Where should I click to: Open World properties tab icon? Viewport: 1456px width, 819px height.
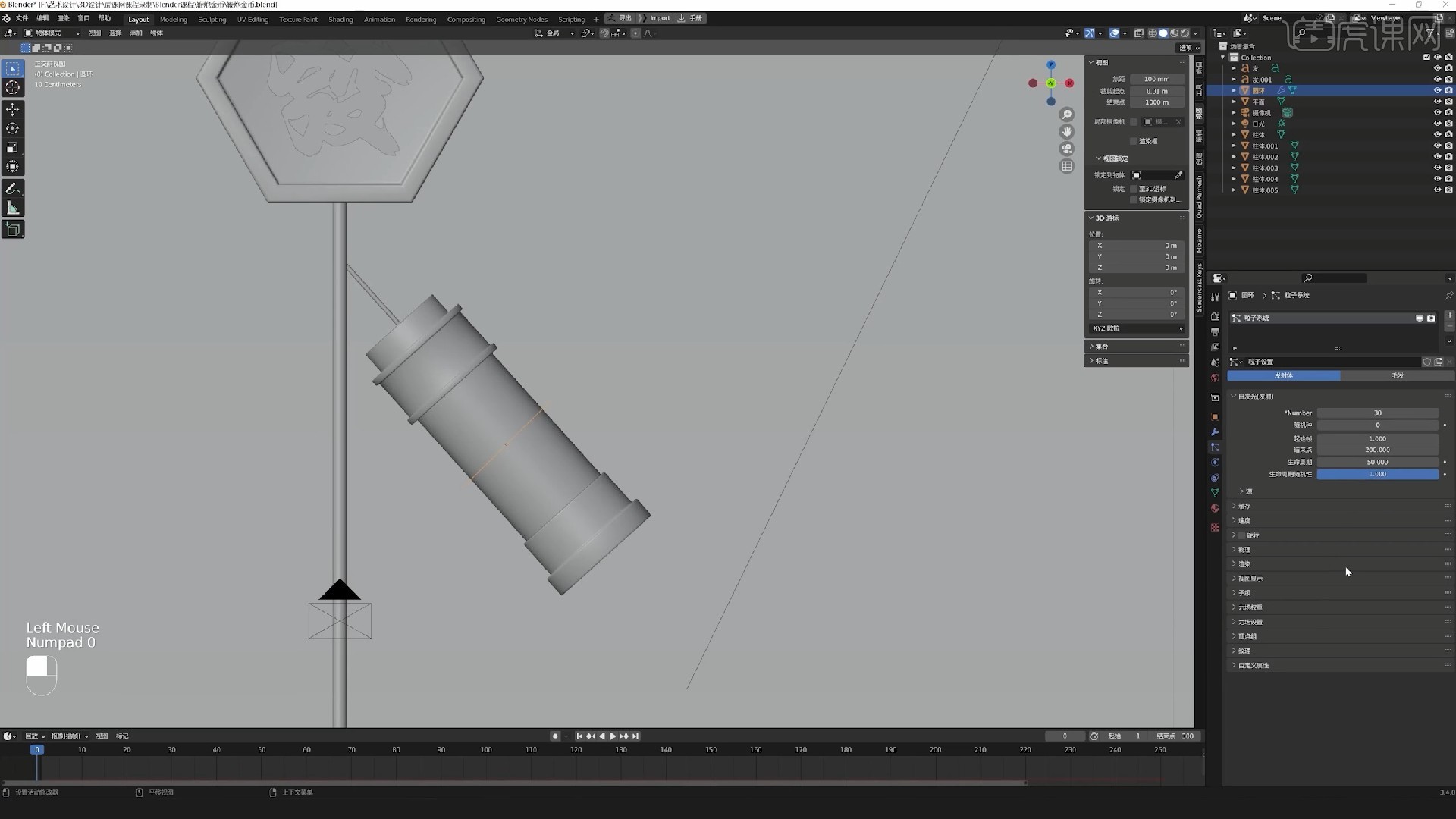[x=1215, y=378]
